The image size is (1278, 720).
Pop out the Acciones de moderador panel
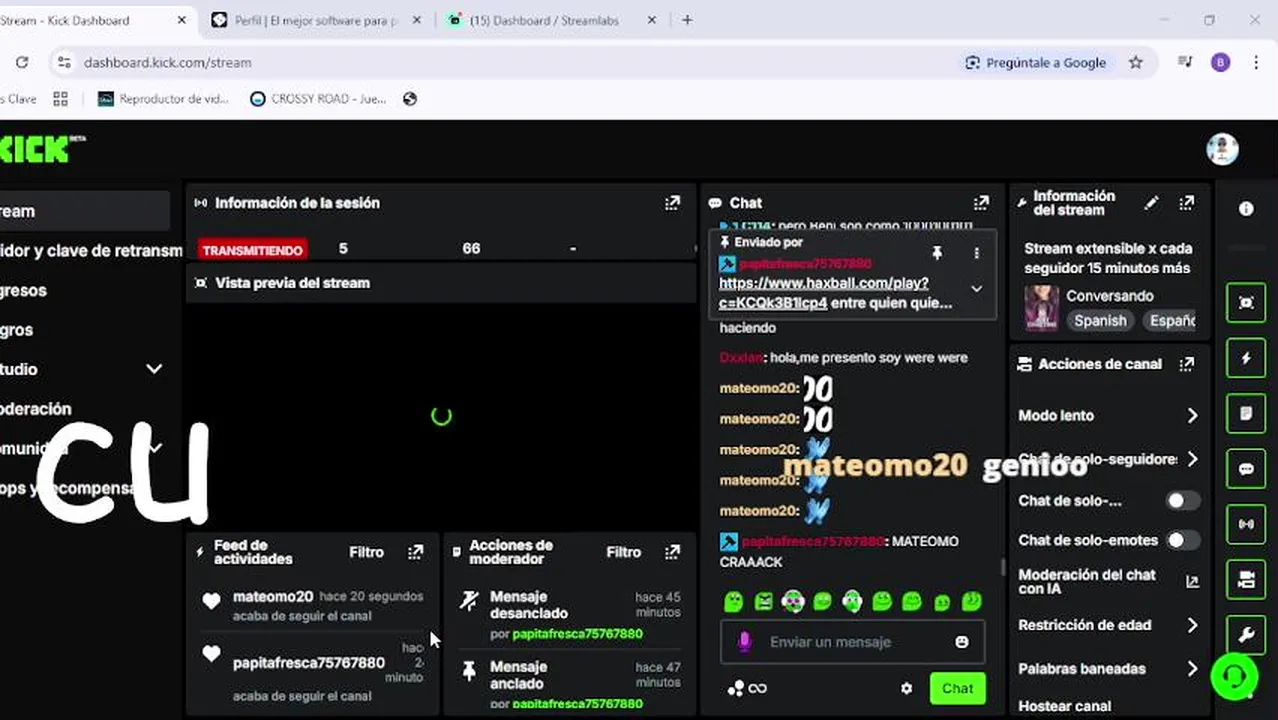click(x=672, y=552)
